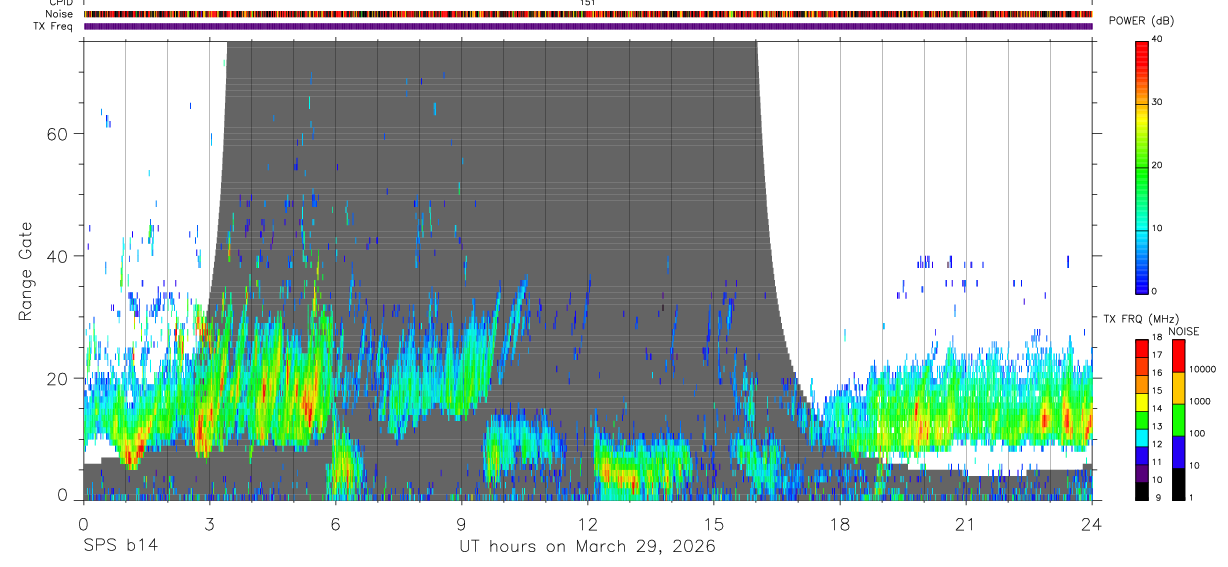The image size is (1228, 567).
Task: Click the 14 label on TX FRQ colorbar
Action: tap(1157, 409)
